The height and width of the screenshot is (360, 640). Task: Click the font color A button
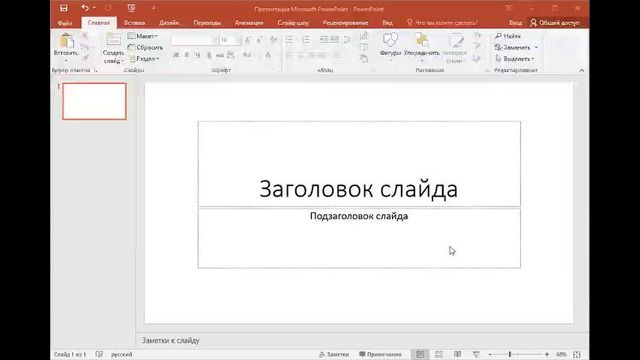pyautogui.click(x=268, y=55)
